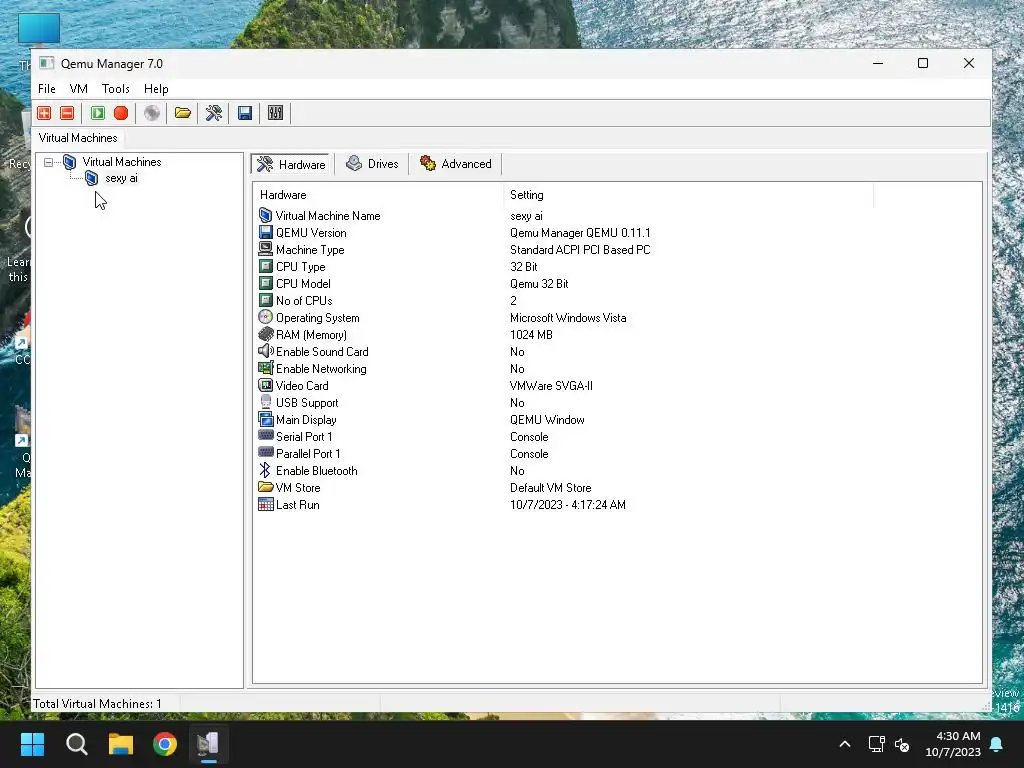The height and width of the screenshot is (768, 1024).
Task: Select the 'sexy ai' virtual machine
Action: pos(121,178)
